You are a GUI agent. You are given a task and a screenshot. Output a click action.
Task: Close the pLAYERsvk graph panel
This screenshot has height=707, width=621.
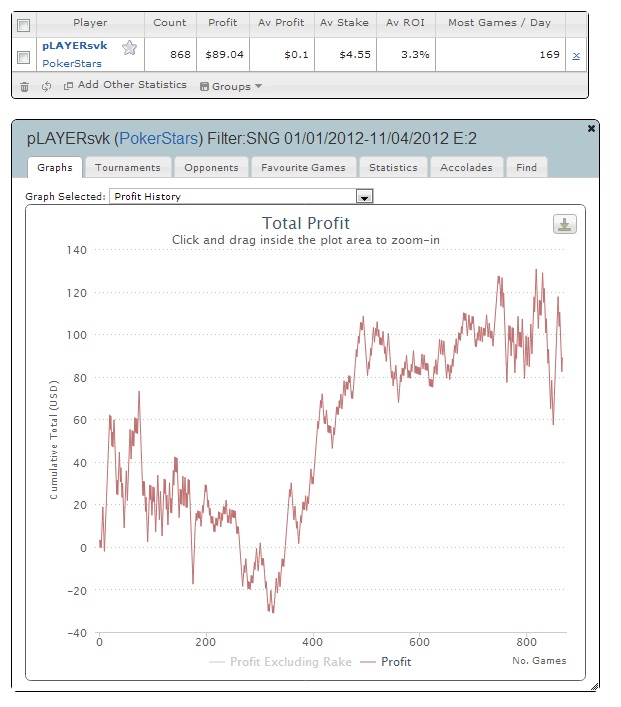(591, 129)
